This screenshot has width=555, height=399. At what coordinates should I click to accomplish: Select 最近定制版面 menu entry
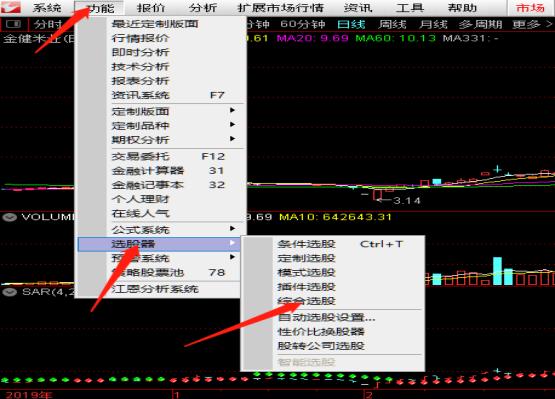[x=159, y=24]
